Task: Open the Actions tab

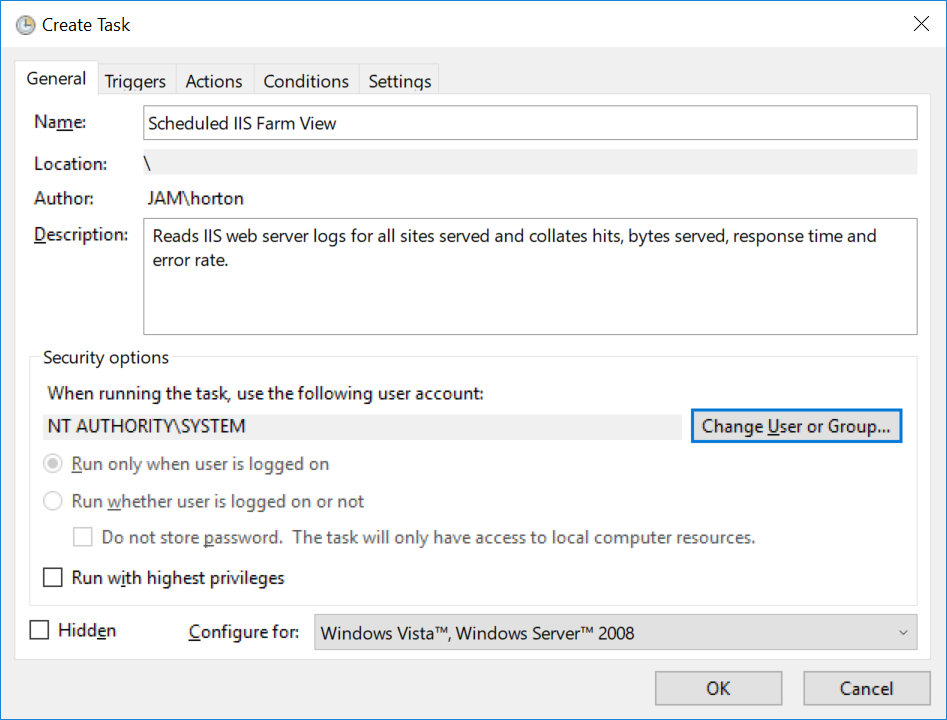Action: coord(214,81)
